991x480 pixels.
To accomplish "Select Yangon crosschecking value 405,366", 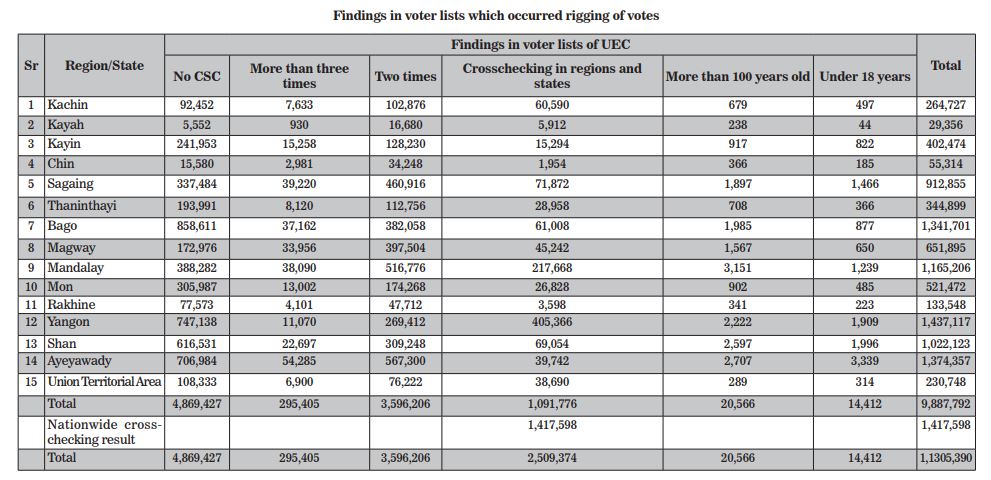I will tap(552, 323).
